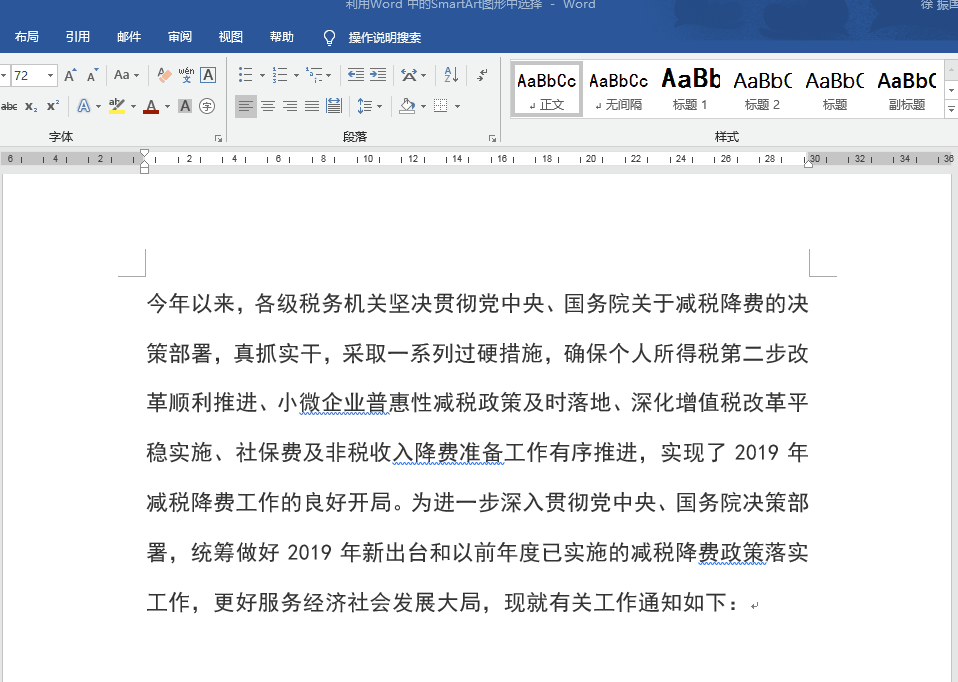Shrink the font with the decrease font icon
The width and height of the screenshot is (958, 682).
click(92, 75)
